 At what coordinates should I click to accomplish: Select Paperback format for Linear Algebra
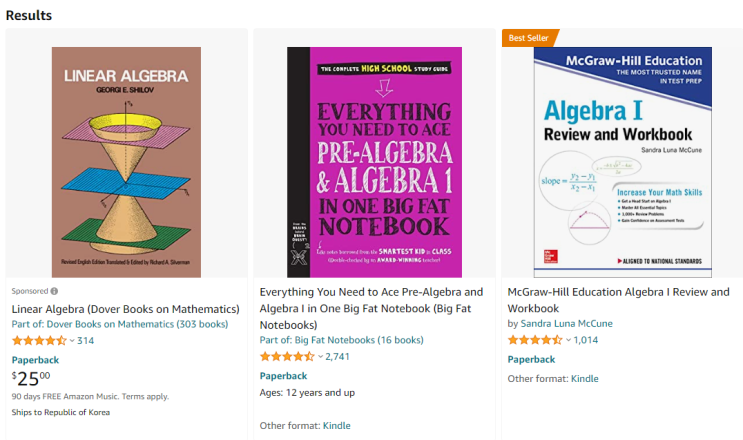coord(35,360)
